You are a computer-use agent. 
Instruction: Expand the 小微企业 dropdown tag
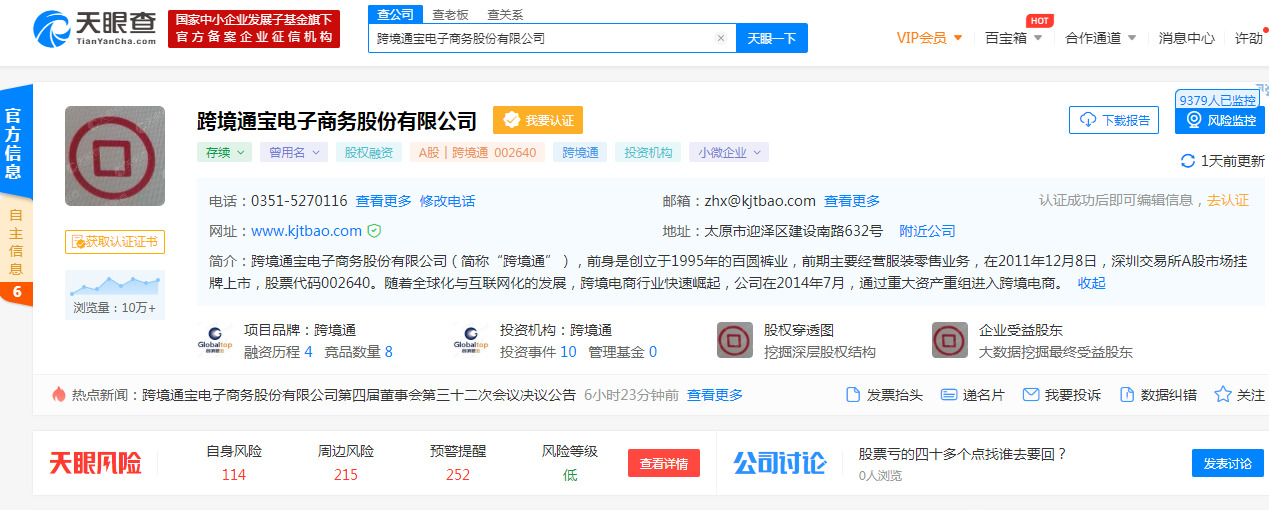point(729,153)
